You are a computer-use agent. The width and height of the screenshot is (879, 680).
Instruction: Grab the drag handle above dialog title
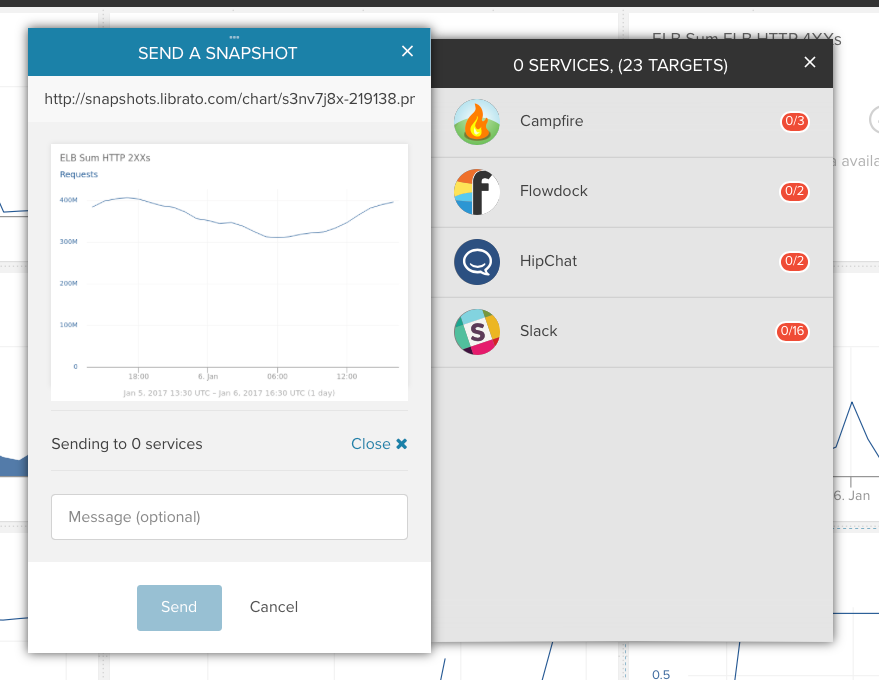[x=234, y=37]
